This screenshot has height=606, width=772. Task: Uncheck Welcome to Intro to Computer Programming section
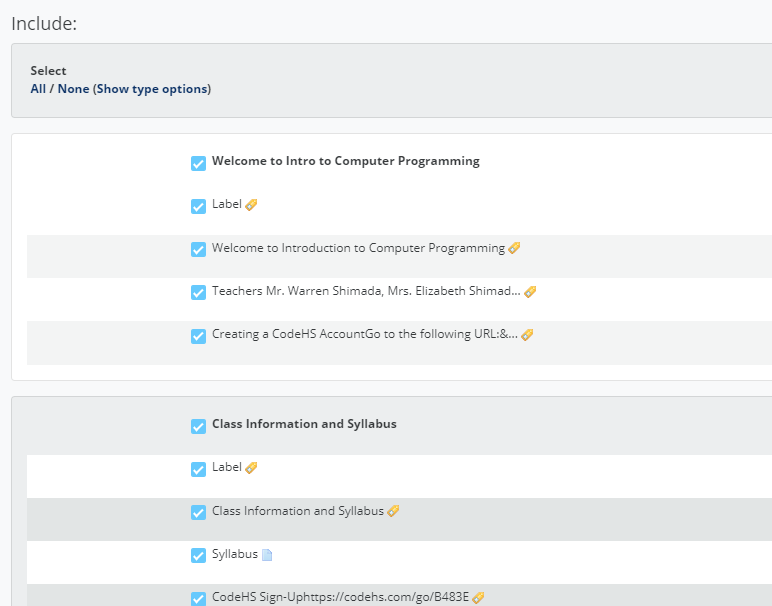click(198, 162)
